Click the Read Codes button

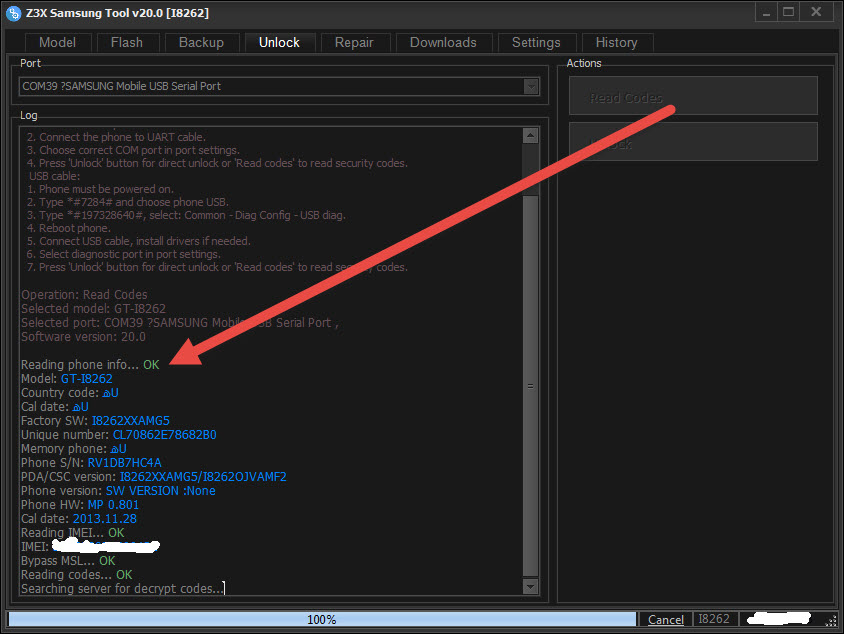click(693, 96)
